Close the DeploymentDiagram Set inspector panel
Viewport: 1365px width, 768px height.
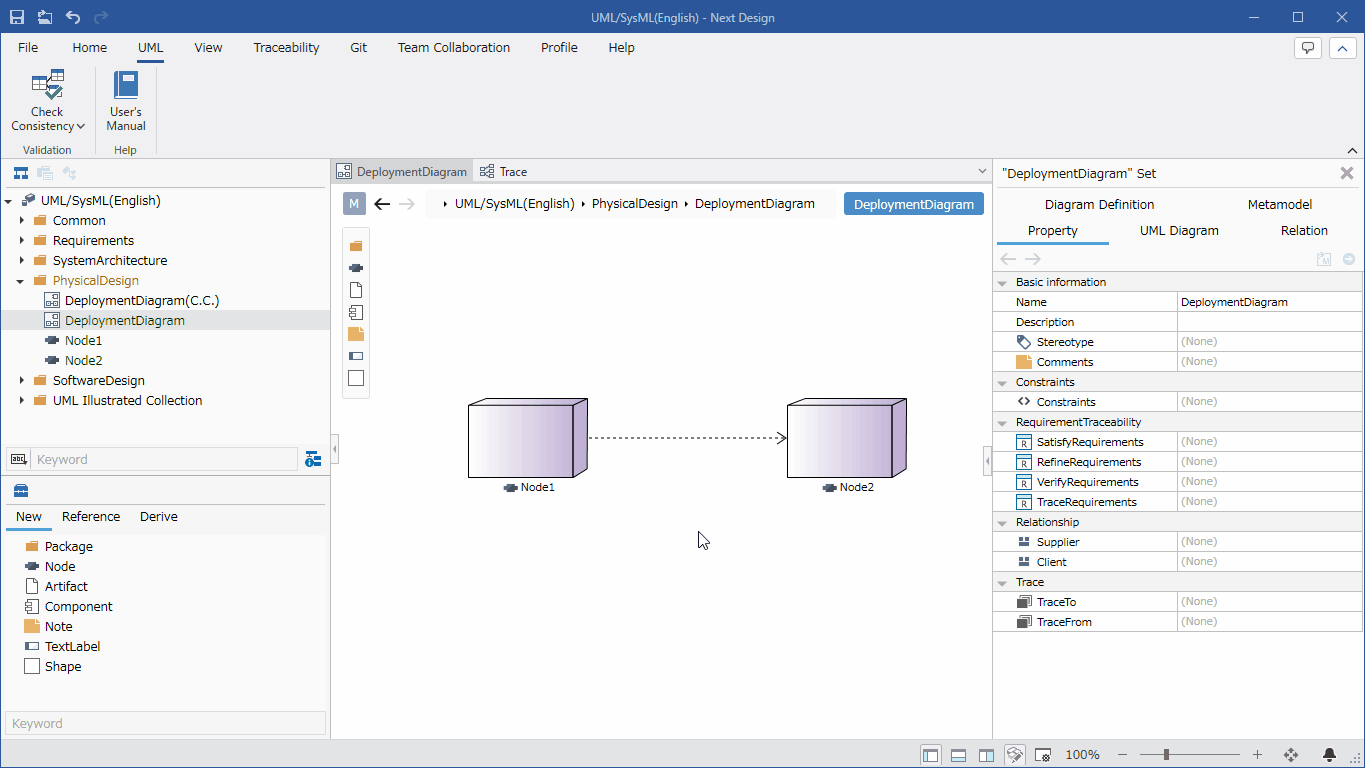pyautogui.click(x=1347, y=173)
